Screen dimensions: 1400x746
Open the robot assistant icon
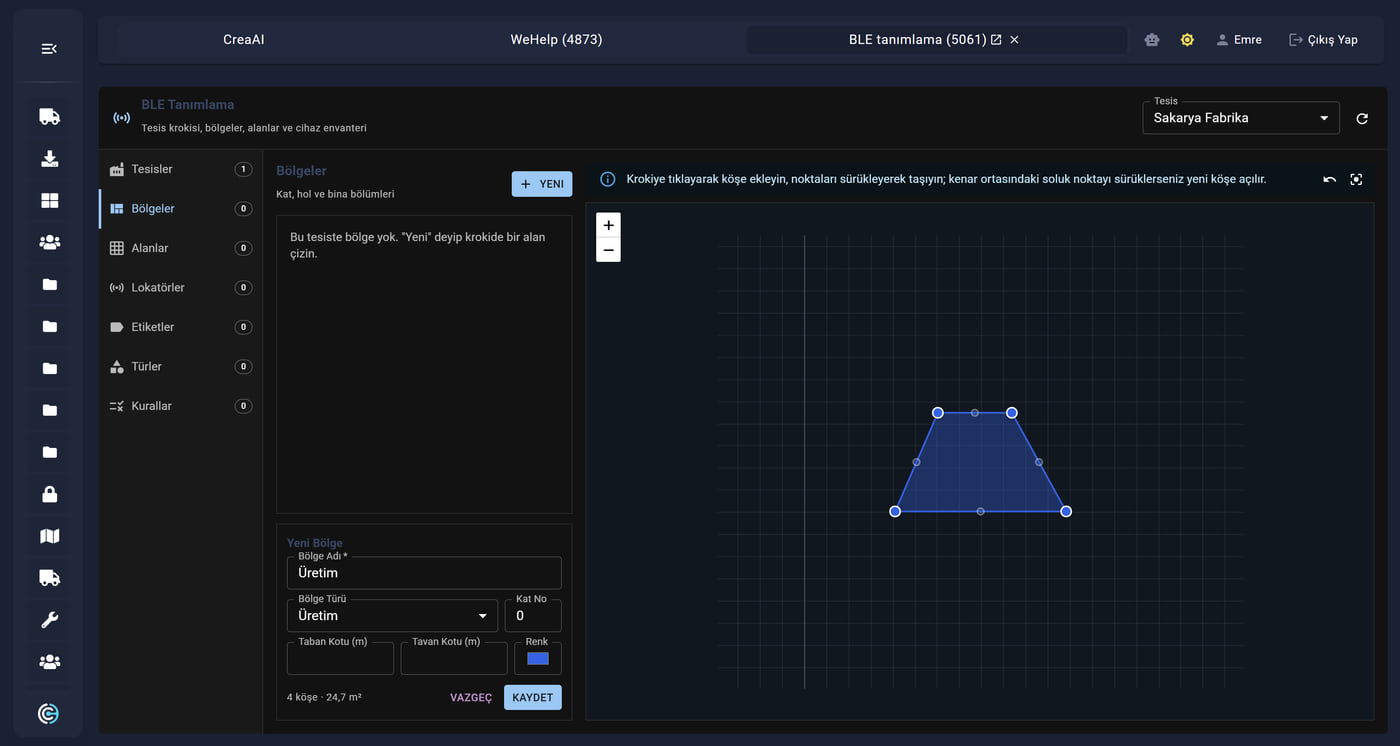tap(1152, 40)
